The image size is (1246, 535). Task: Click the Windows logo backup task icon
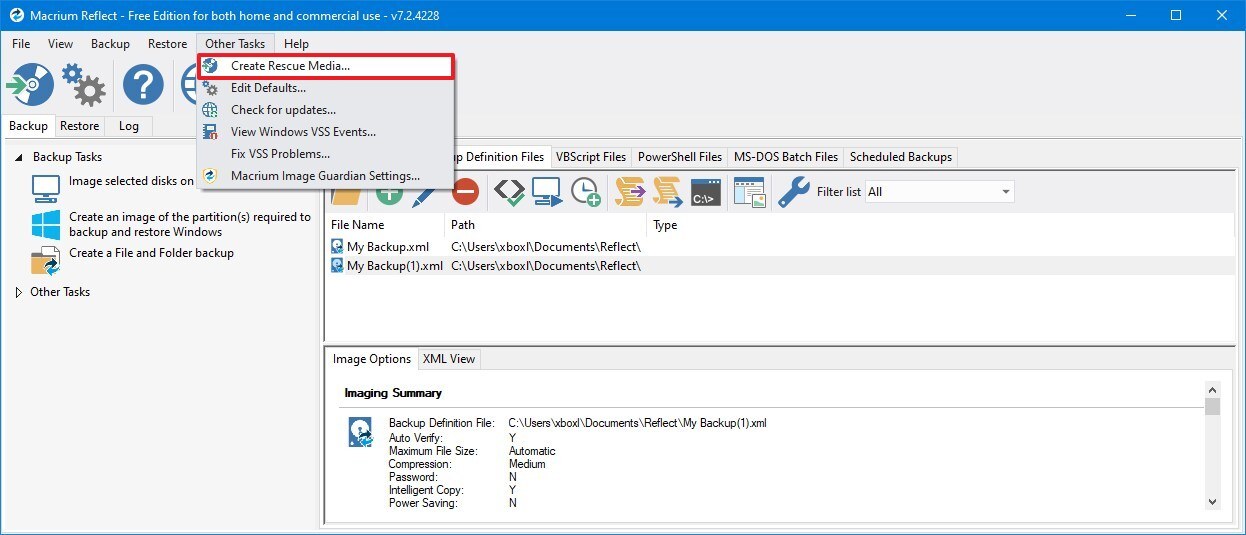click(x=46, y=224)
